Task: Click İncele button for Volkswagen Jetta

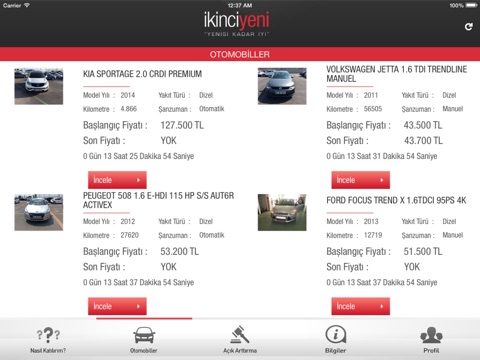Action: [x=360, y=180]
